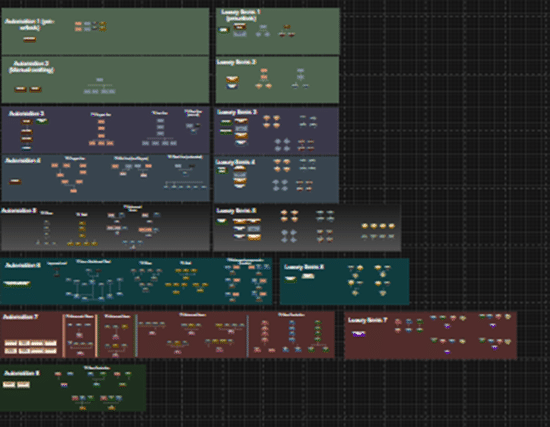Click the Luxury Items 6 heading
The image size is (550, 427).
(304, 267)
